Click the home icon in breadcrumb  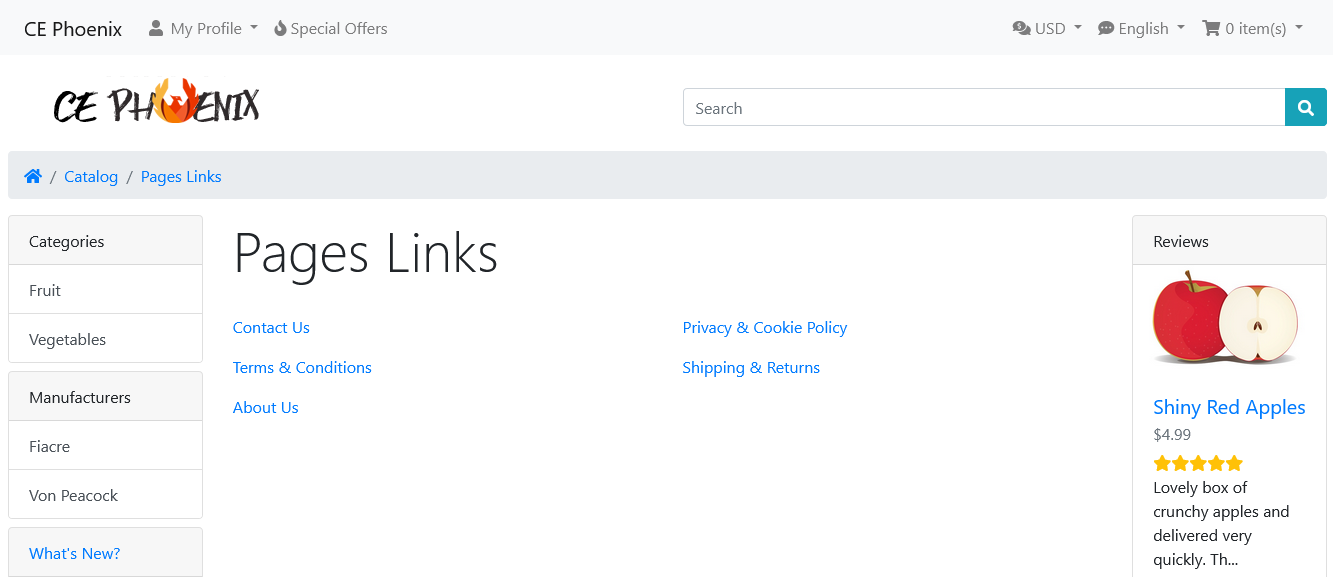[x=33, y=176]
